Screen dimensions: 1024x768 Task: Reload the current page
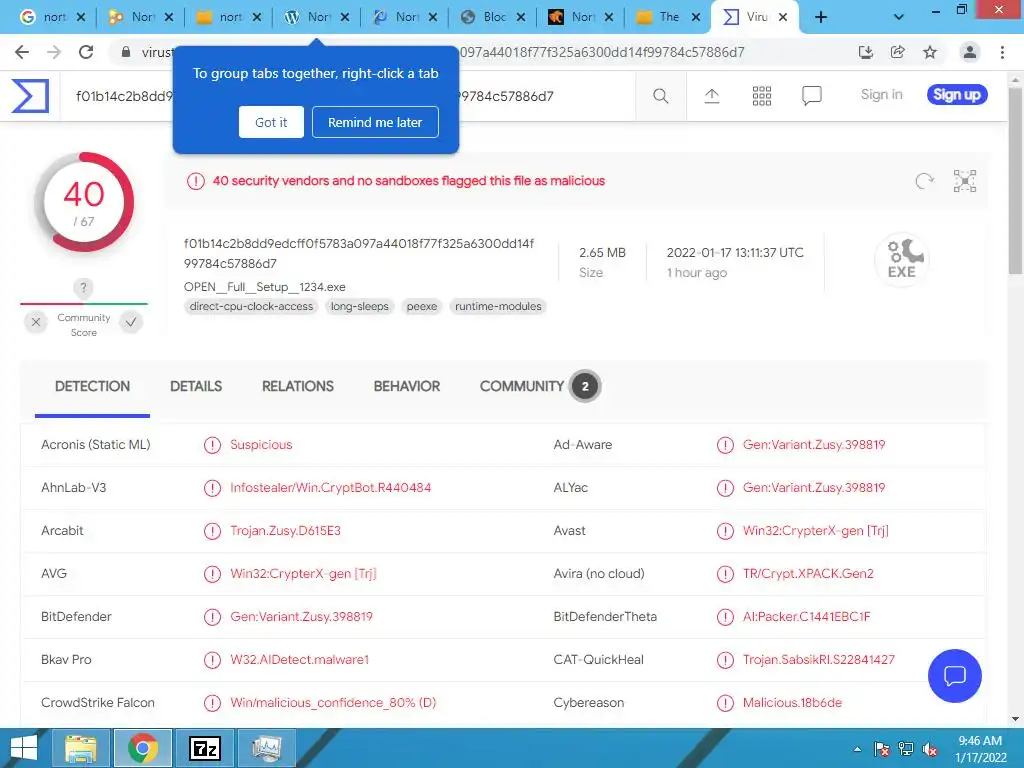pos(86,52)
